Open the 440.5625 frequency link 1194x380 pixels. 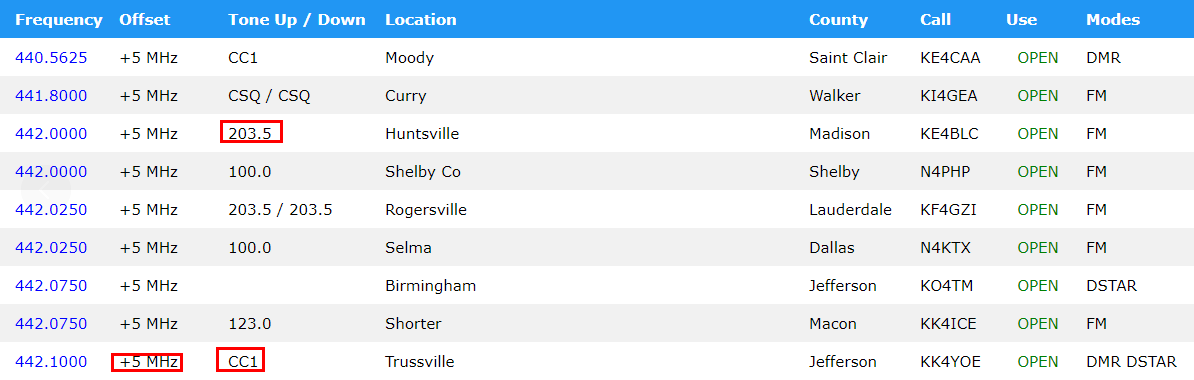coord(51,57)
